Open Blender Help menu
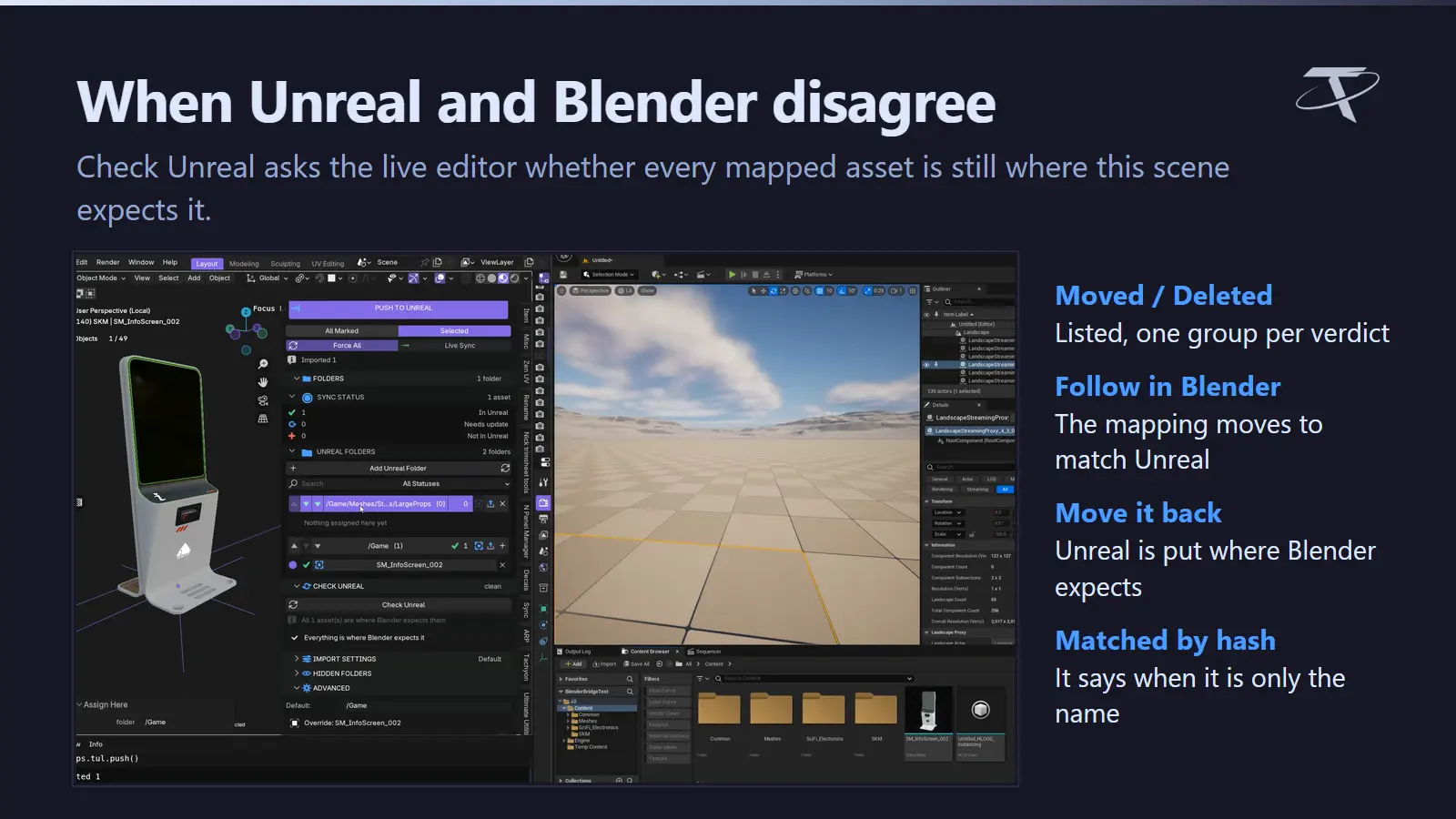1456x819 pixels. coord(170,262)
